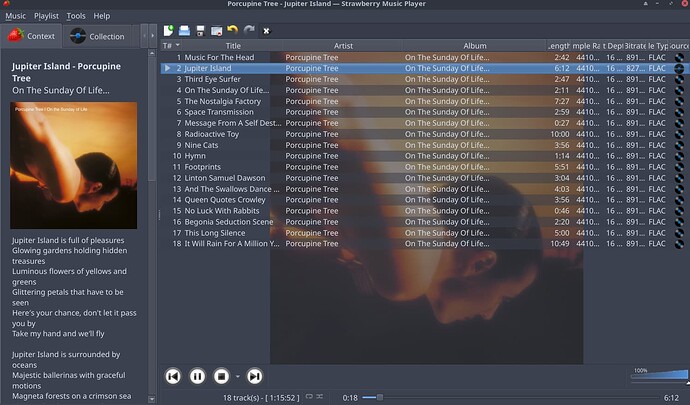Sort by Bitrate column header
Image resolution: width=690 pixels, height=405 pixels.
tap(635, 45)
